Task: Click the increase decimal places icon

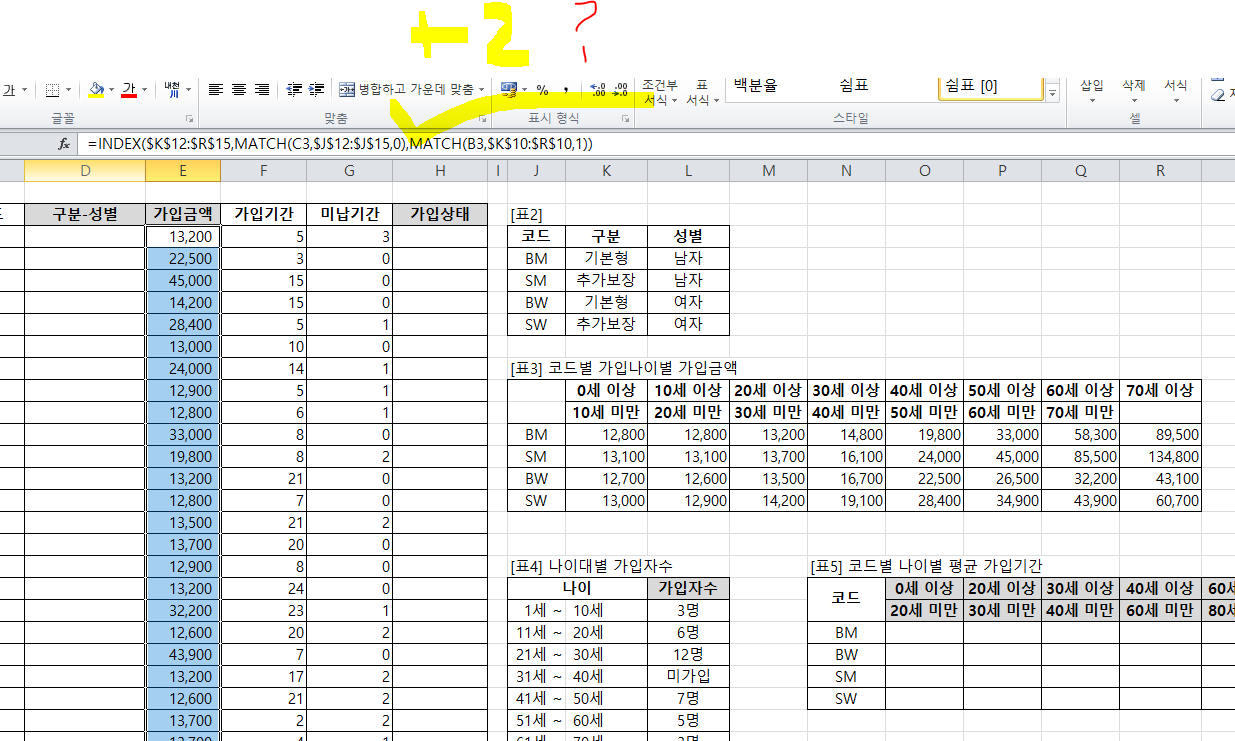Action: pos(598,90)
